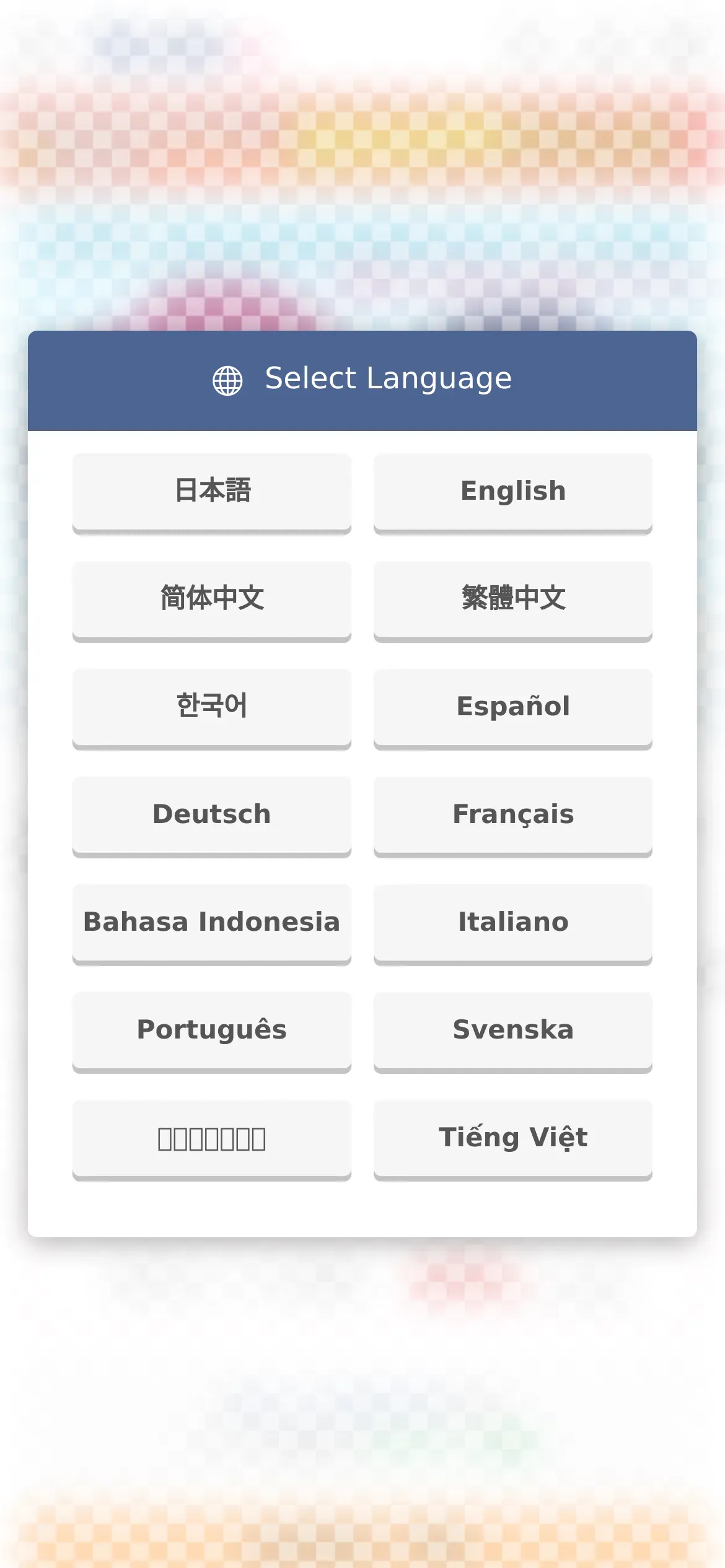Click the Select Language header title

coord(389,379)
